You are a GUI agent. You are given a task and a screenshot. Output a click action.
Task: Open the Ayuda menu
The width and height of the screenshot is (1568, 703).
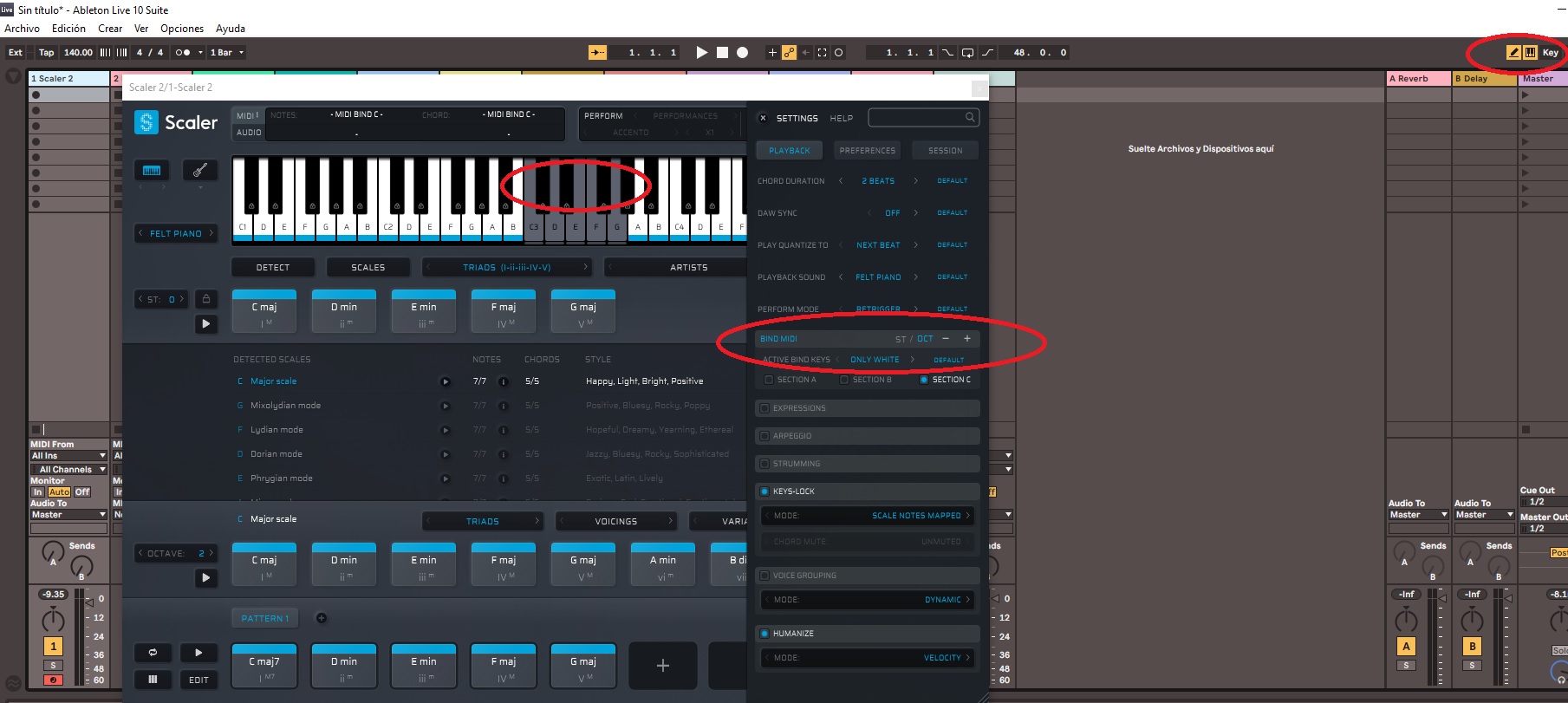point(231,29)
